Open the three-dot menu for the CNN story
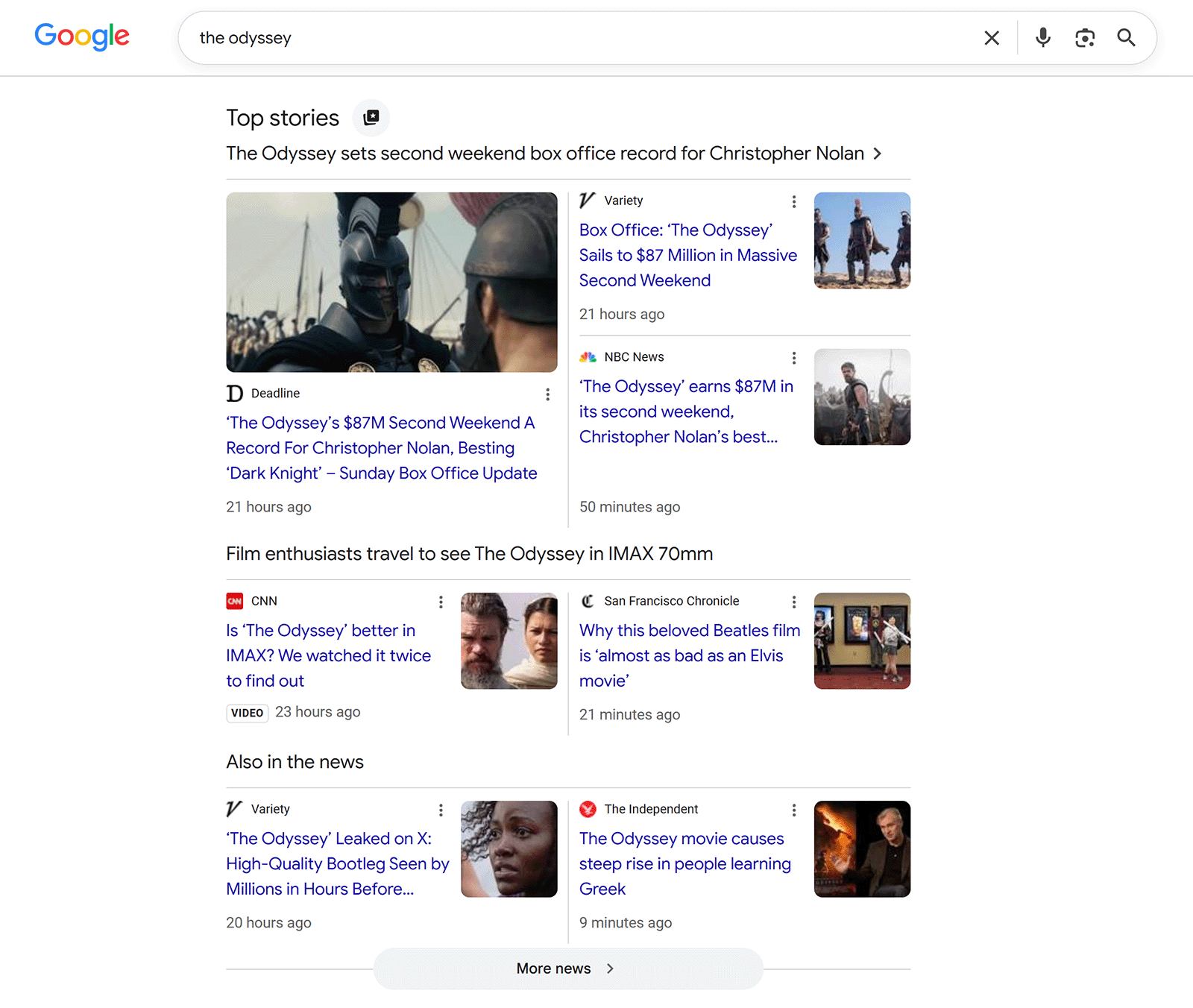 [441, 602]
